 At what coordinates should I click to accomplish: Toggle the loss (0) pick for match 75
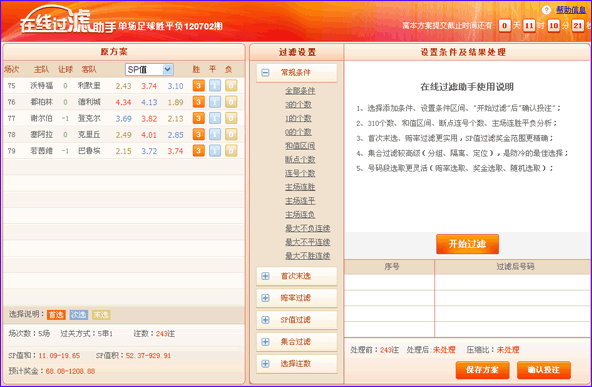[231, 86]
